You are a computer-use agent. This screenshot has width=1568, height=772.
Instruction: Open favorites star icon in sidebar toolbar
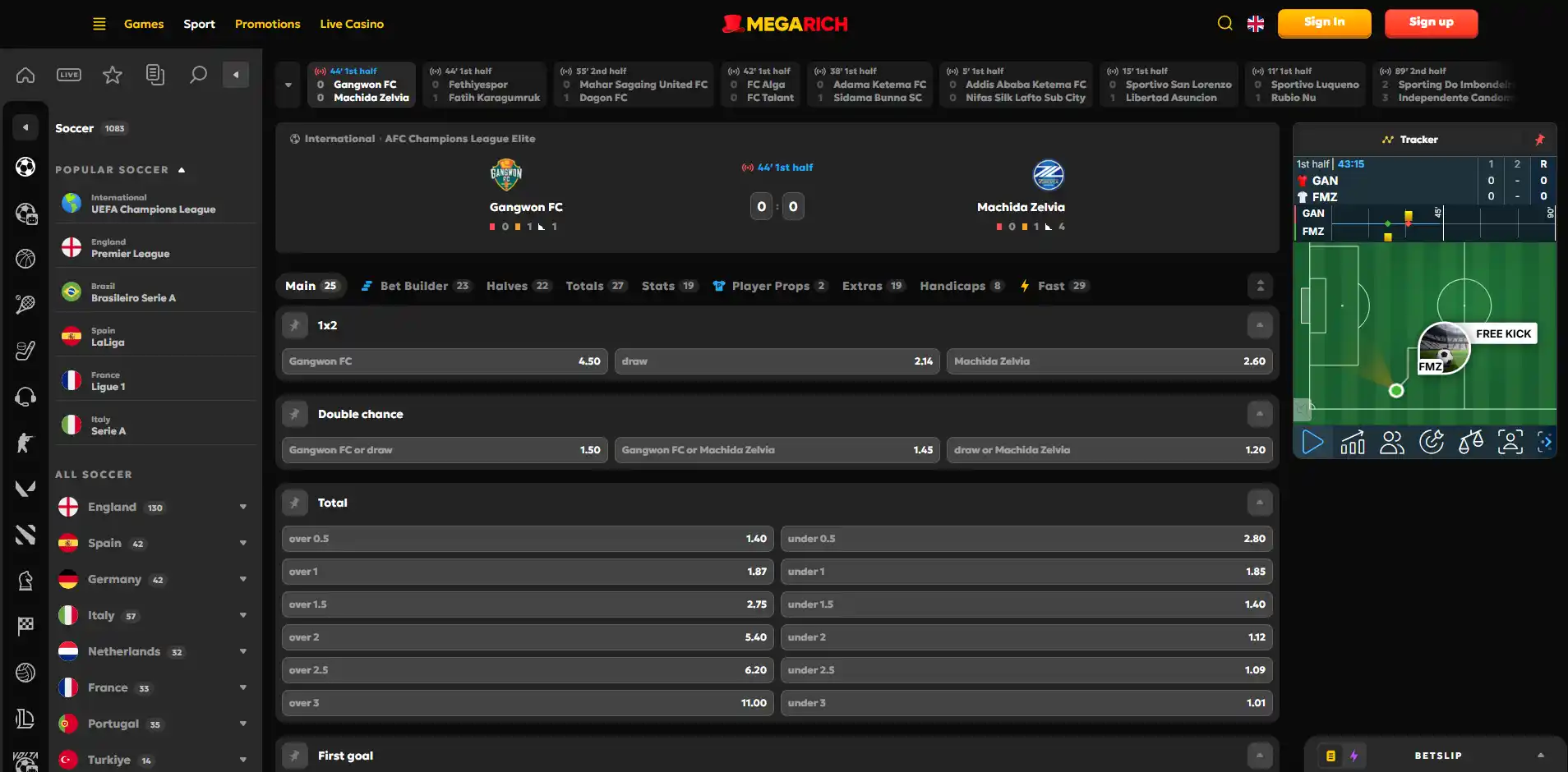pyautogui.click(x=113, y=75)
